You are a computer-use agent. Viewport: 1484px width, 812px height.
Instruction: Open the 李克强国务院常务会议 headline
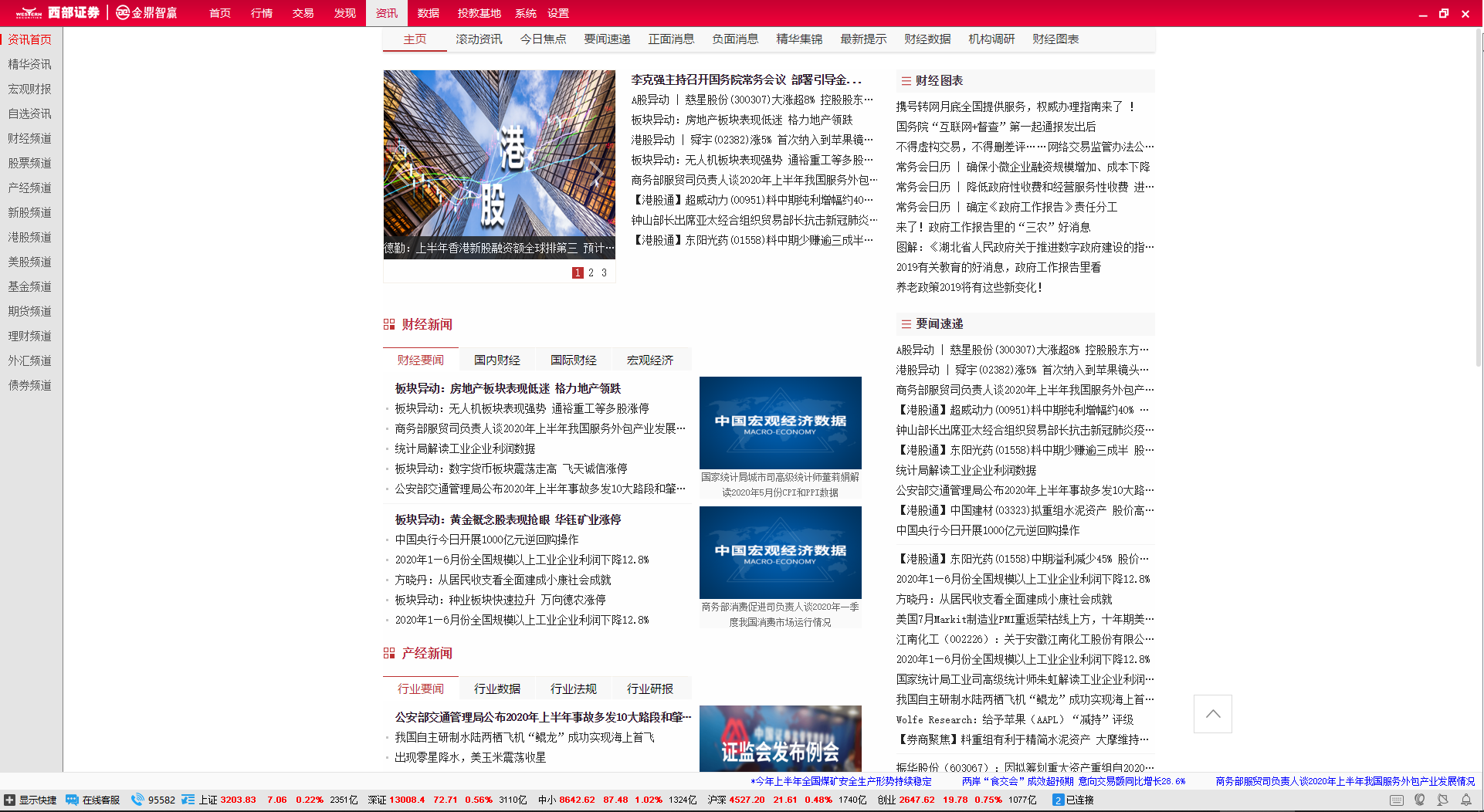tap(747, 79)
